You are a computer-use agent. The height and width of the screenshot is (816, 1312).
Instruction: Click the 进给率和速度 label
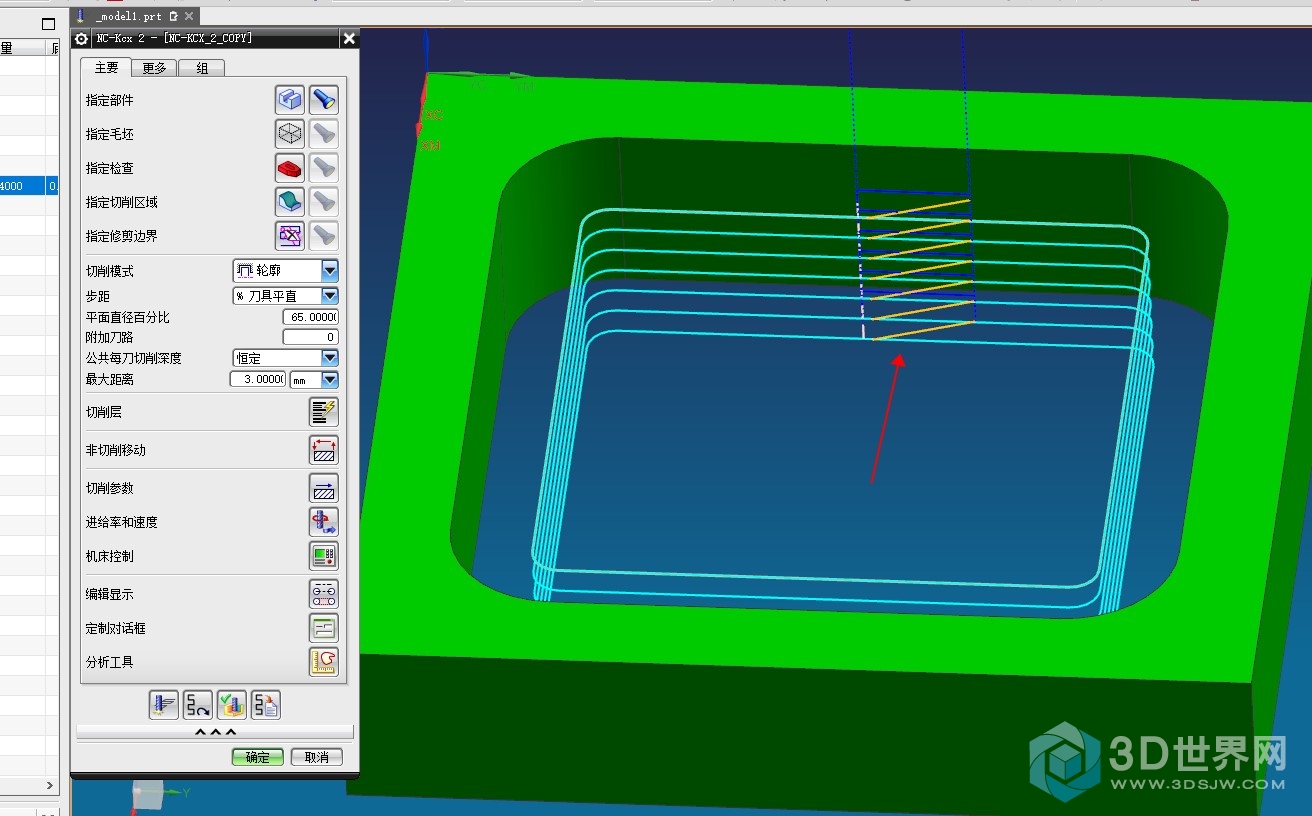(x=122, y=522)
